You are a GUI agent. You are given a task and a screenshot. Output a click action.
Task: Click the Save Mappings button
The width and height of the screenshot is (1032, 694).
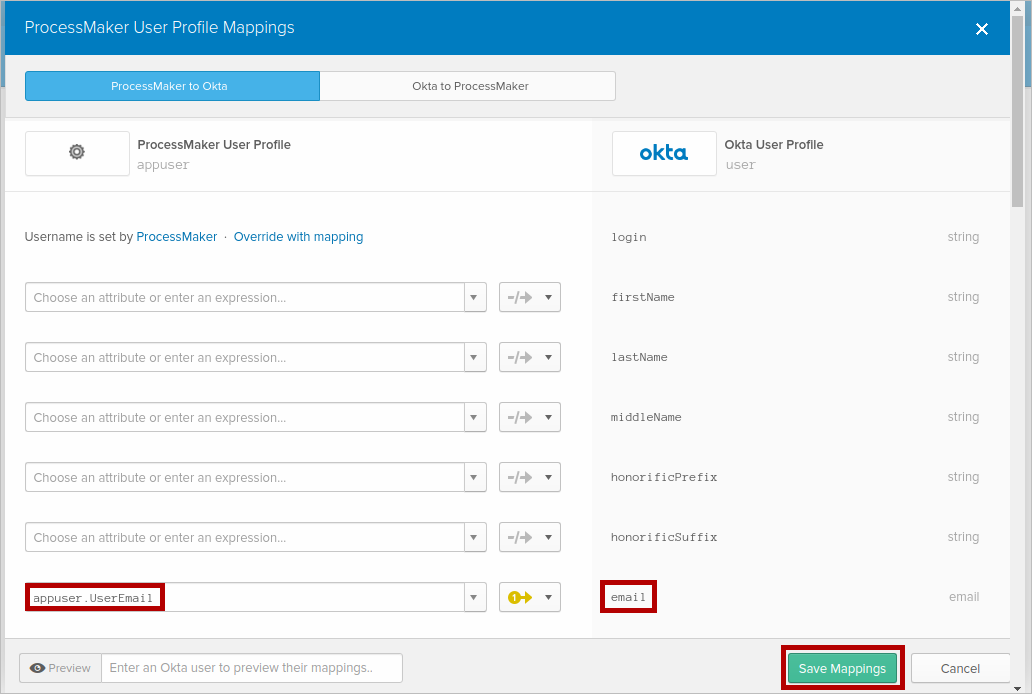(x=842, y=668)
